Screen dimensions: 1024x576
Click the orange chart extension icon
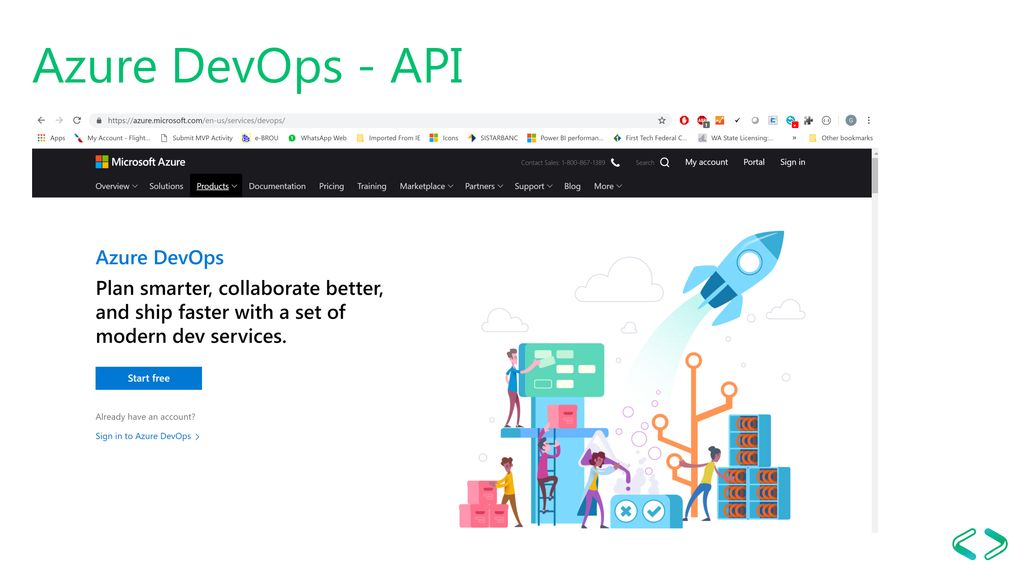720,120
